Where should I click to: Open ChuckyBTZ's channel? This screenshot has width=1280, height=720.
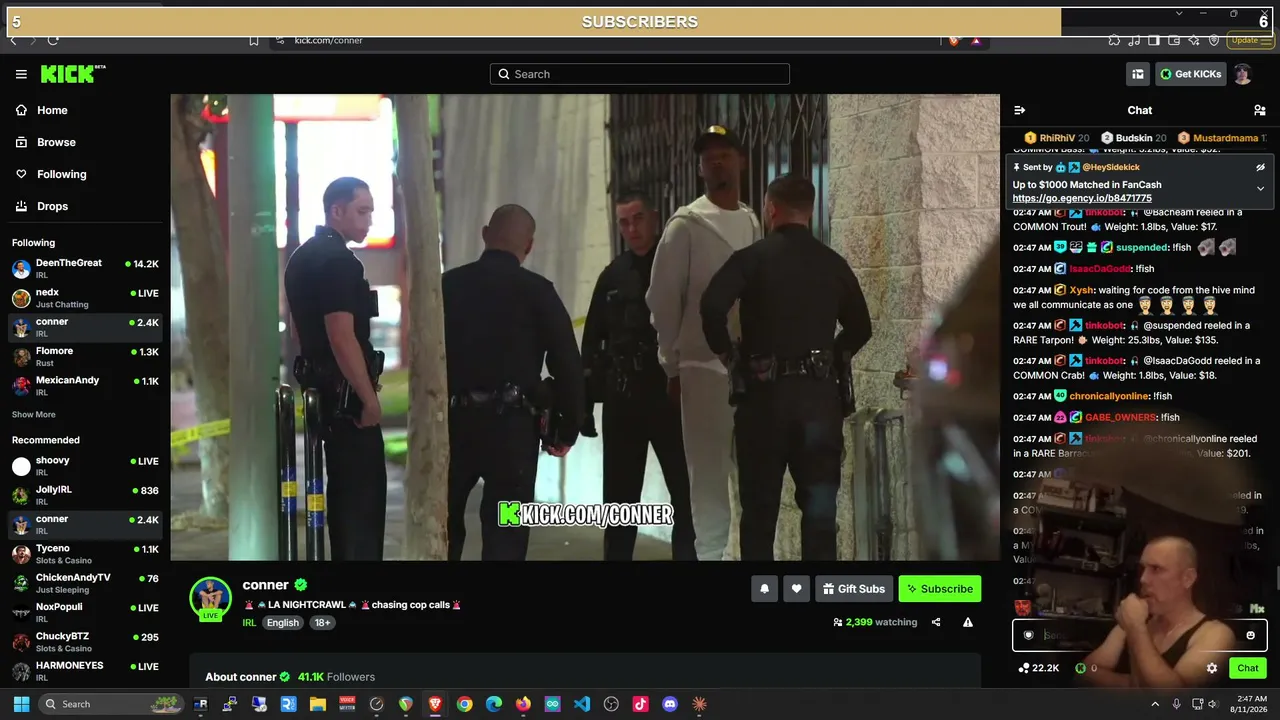85,642
